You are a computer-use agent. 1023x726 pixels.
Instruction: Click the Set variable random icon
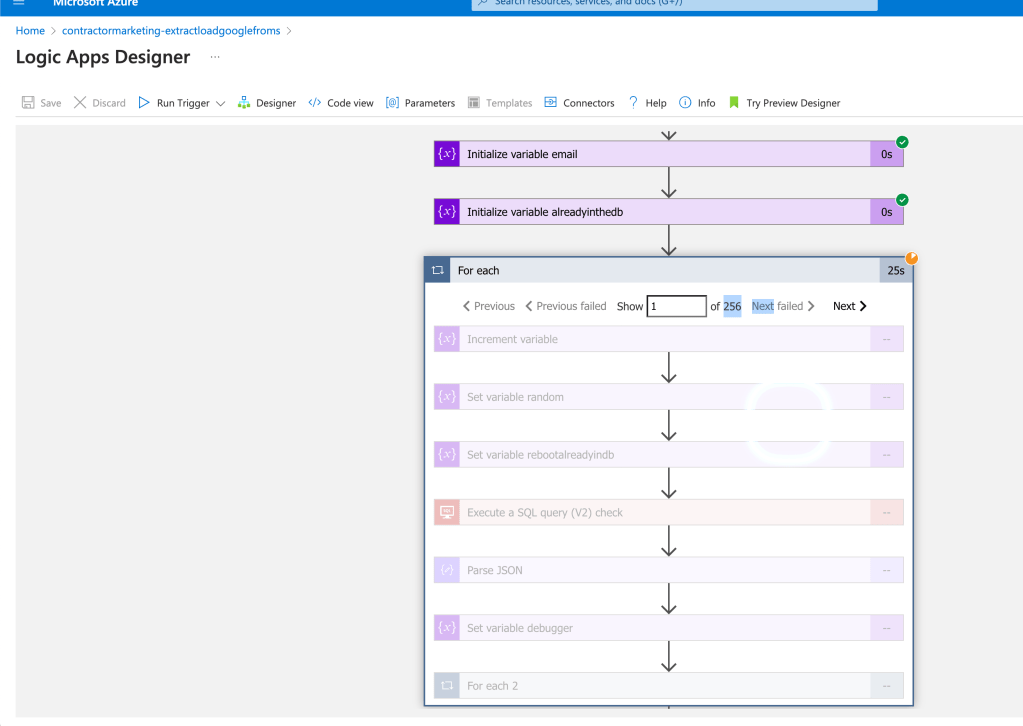point(447,397)
